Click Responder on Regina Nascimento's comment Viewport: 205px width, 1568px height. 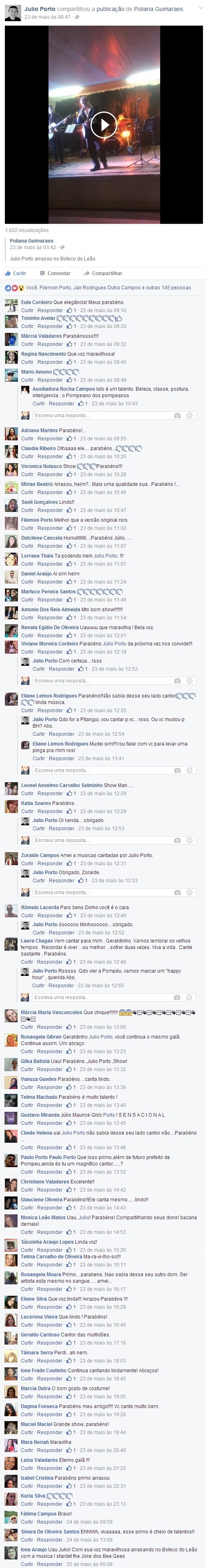[x=50, y=362]
